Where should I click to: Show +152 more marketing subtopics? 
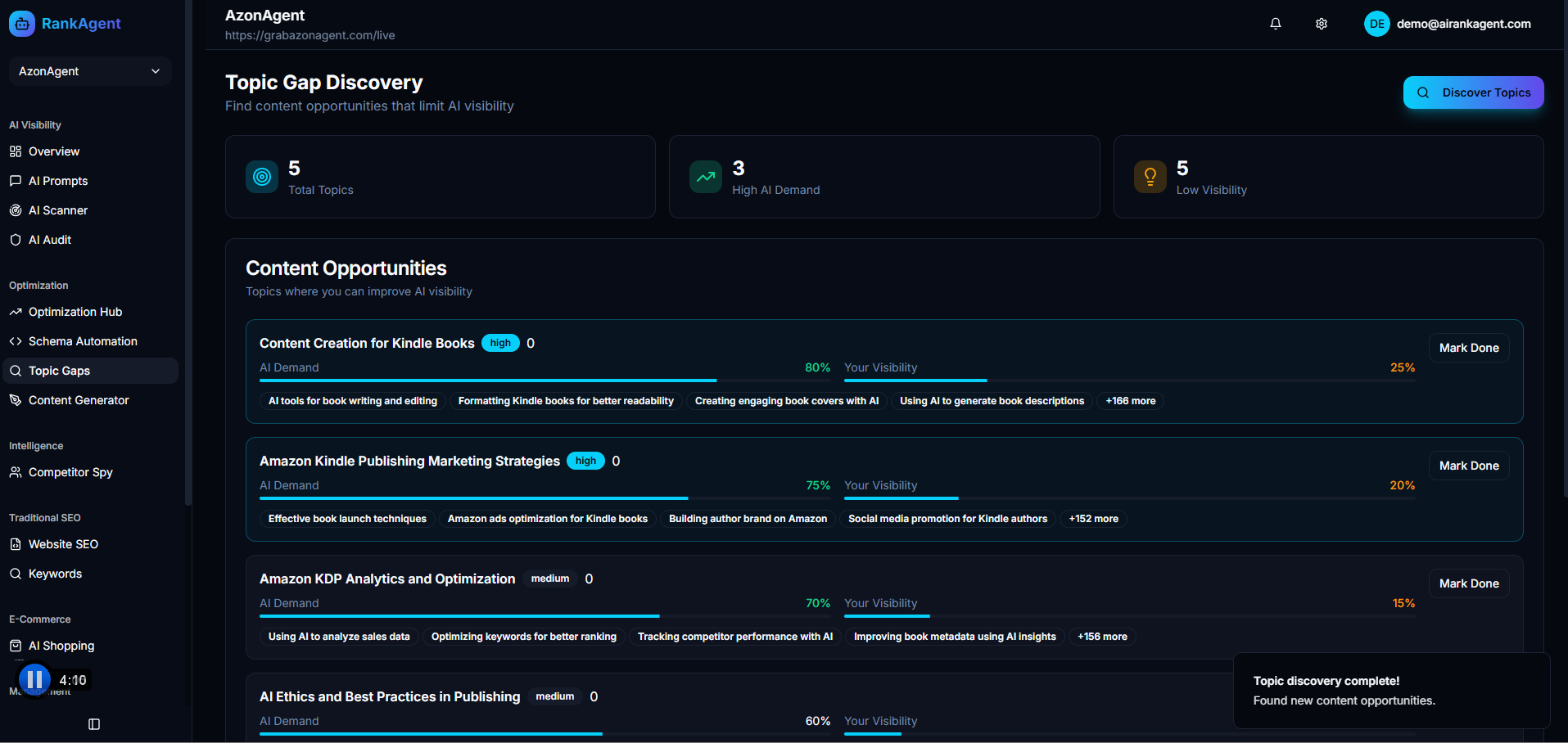point(1093,519)
